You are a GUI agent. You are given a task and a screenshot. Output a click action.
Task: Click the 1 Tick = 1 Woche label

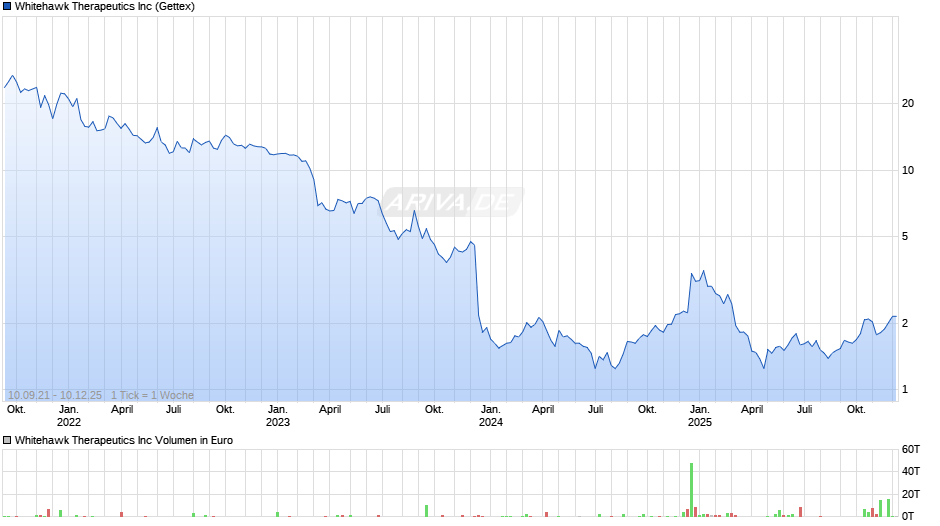(152, 395)
